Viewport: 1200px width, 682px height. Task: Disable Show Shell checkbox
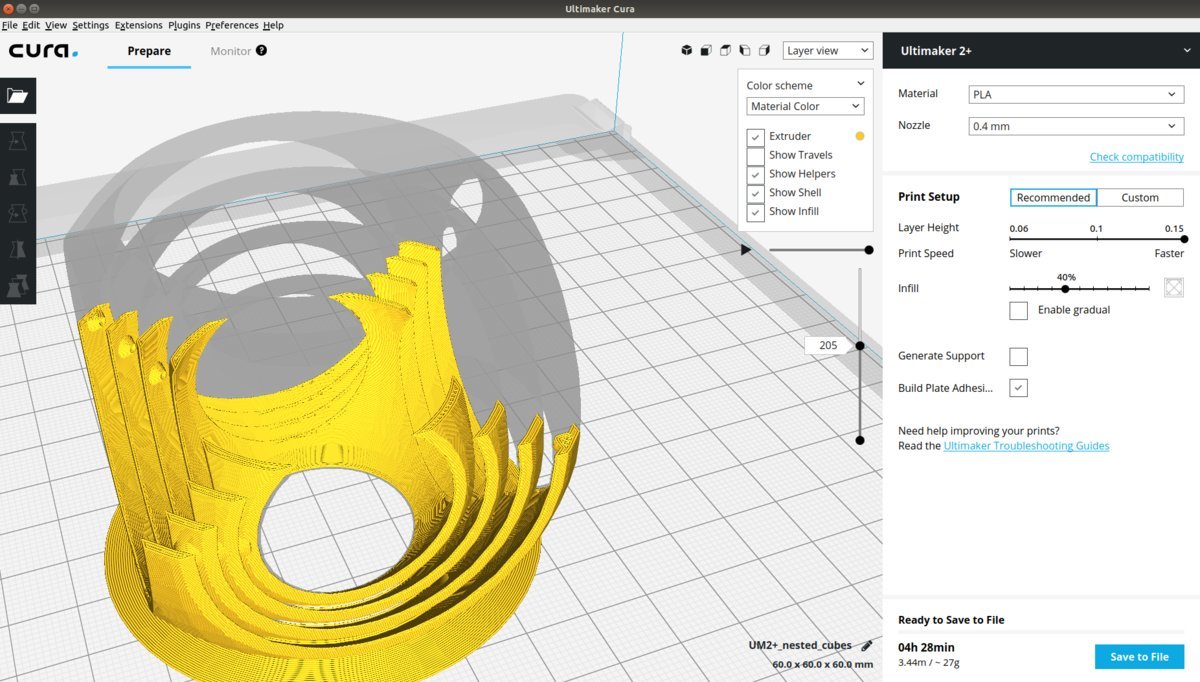tap(756, 193)
